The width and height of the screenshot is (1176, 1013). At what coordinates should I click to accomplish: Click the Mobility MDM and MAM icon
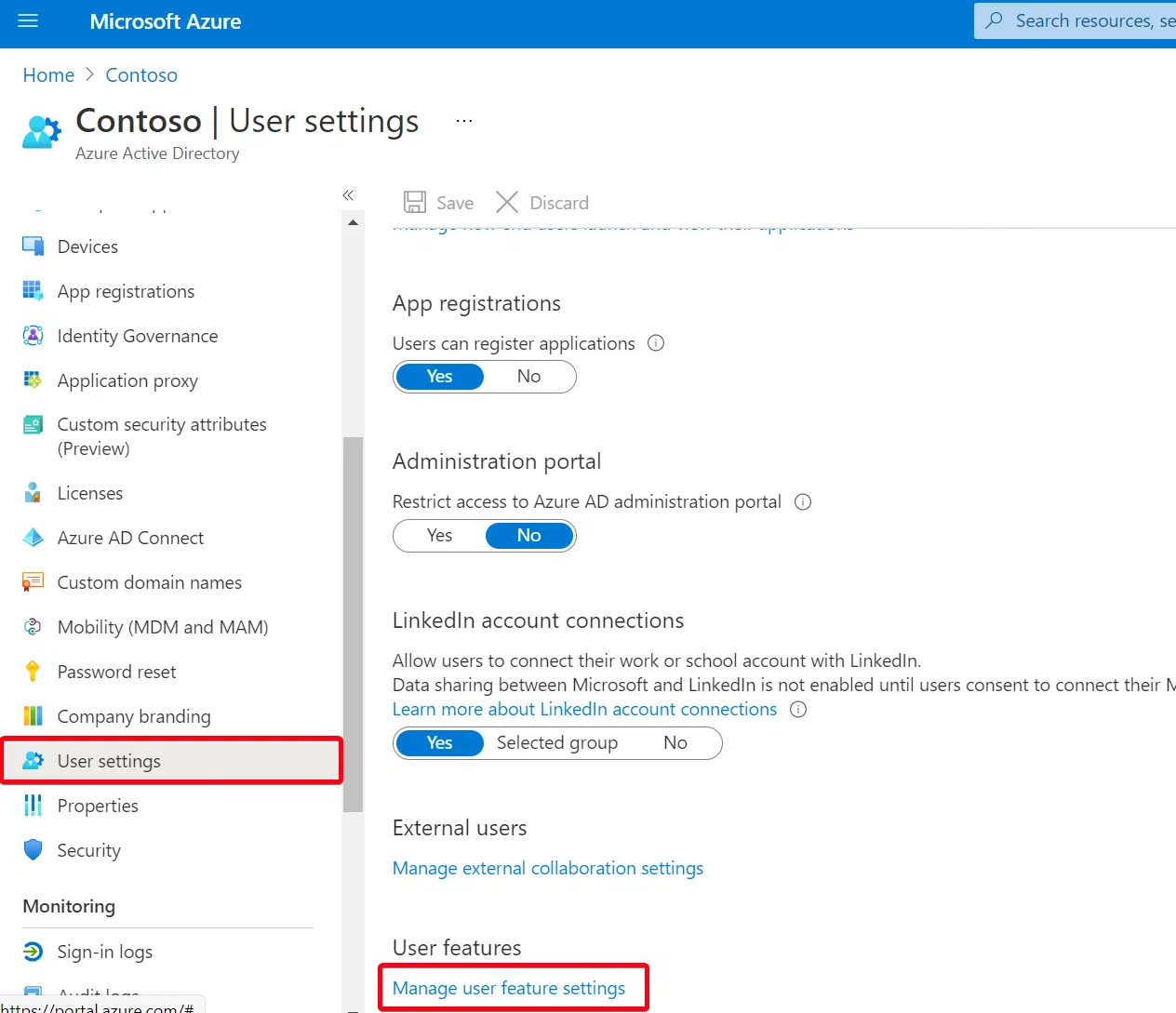pyautogui.click(x=33, y=626)
